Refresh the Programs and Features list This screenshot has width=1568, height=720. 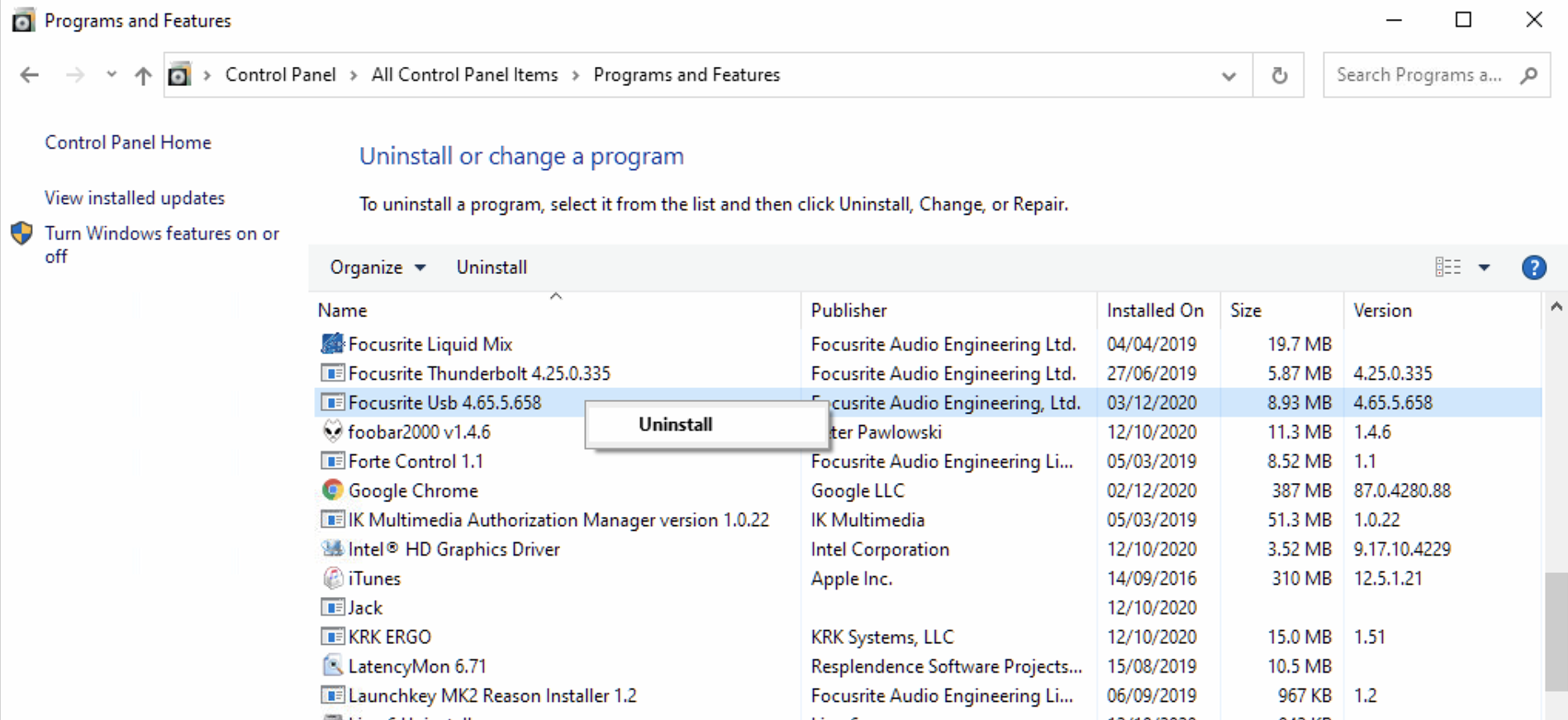point(1279,75)
